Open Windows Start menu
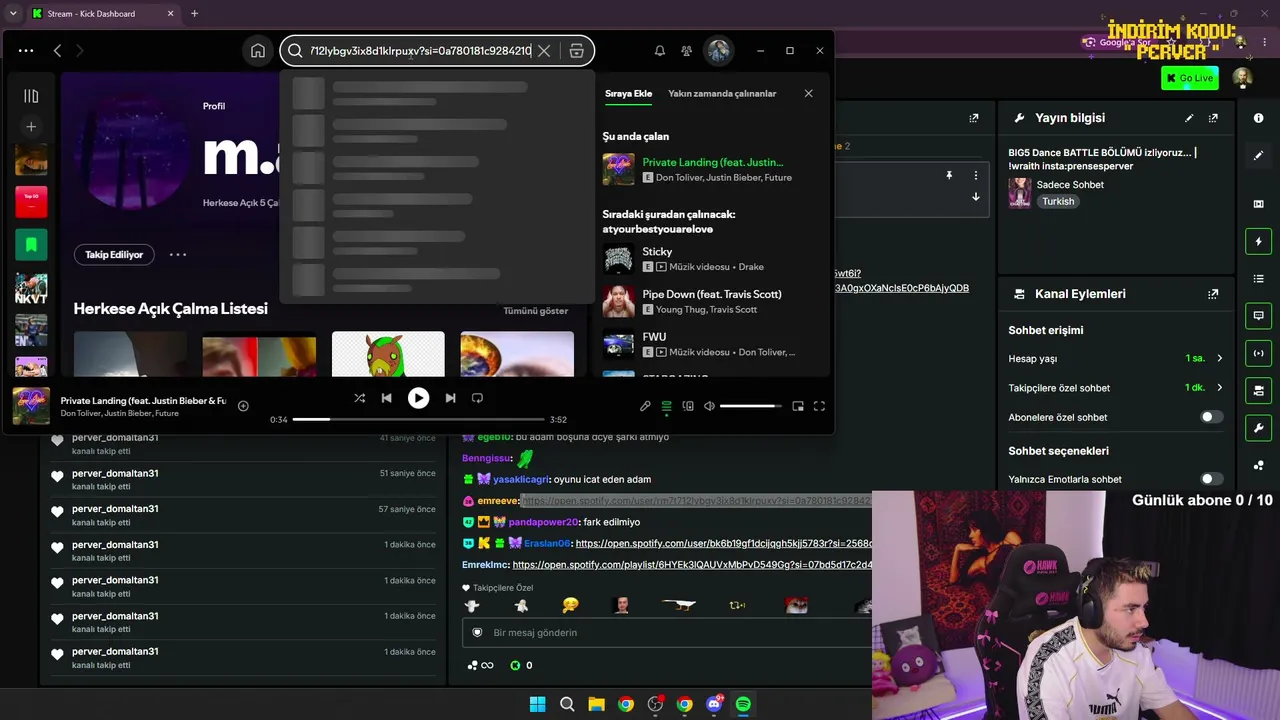 click(x=537, y=704)
